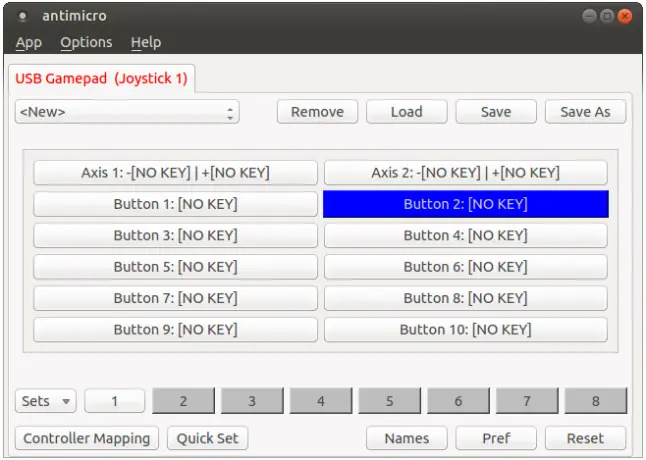Click the Save As button

click(585, 112)
